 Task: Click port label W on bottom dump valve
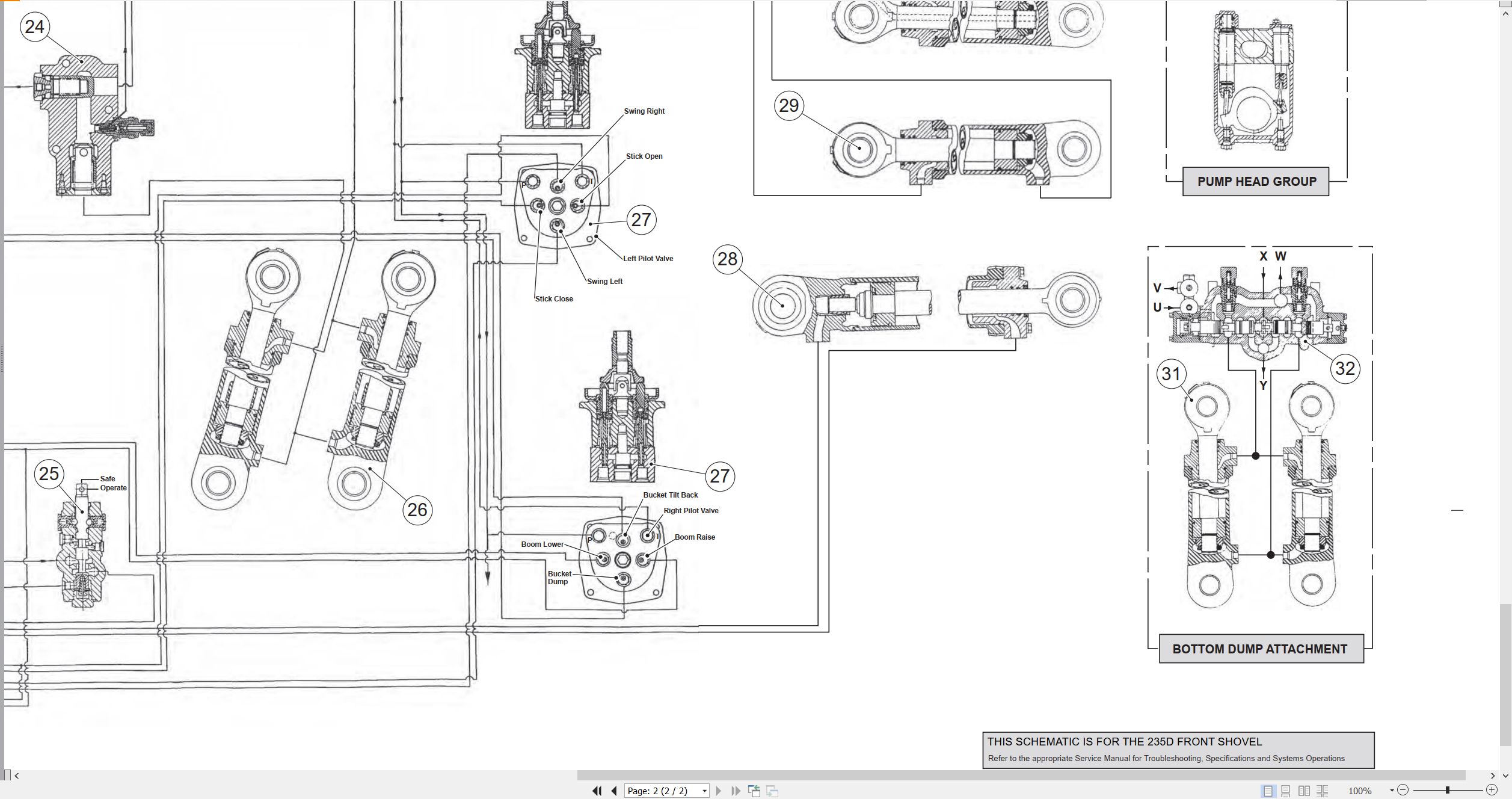pyautogui.click(x=1281, y=256)
